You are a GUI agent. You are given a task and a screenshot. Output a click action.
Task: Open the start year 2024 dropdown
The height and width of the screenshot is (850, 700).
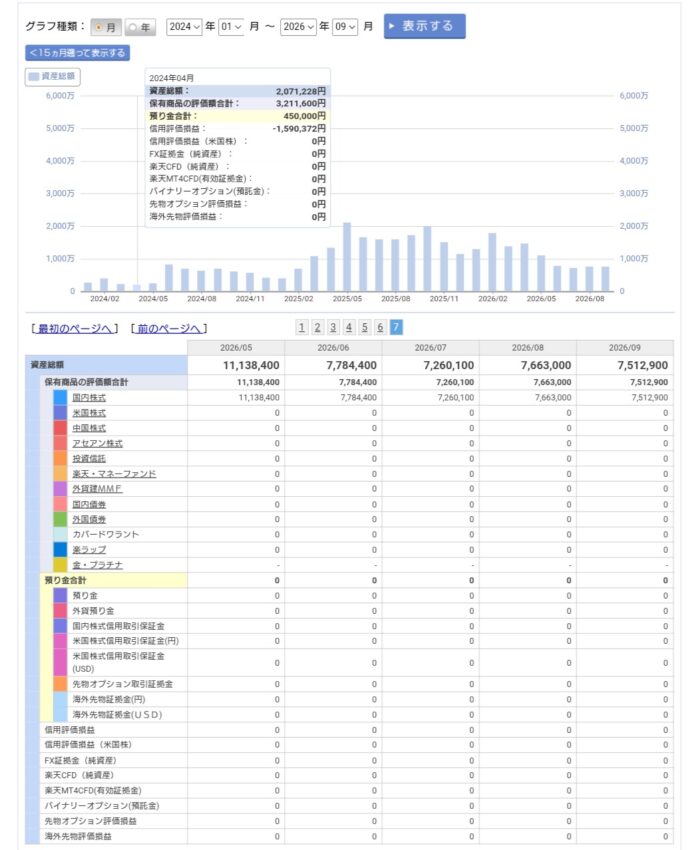[184, 27]
